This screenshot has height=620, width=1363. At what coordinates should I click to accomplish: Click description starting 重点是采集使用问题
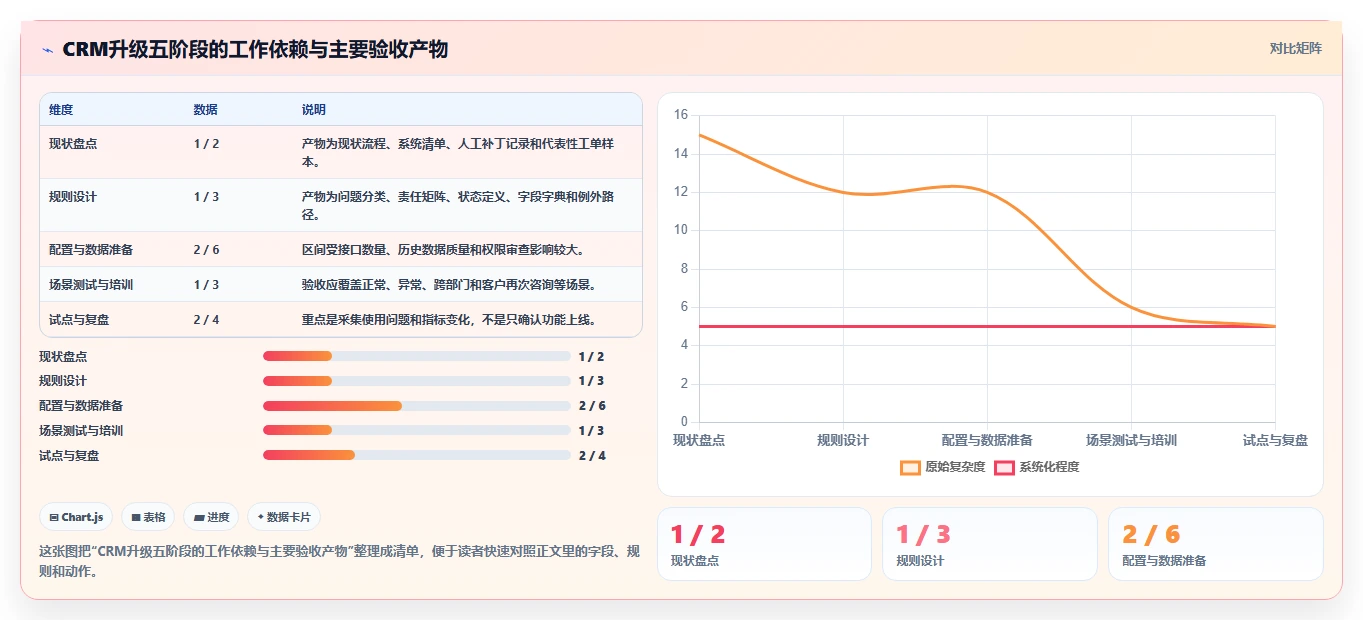click(449, 320)
